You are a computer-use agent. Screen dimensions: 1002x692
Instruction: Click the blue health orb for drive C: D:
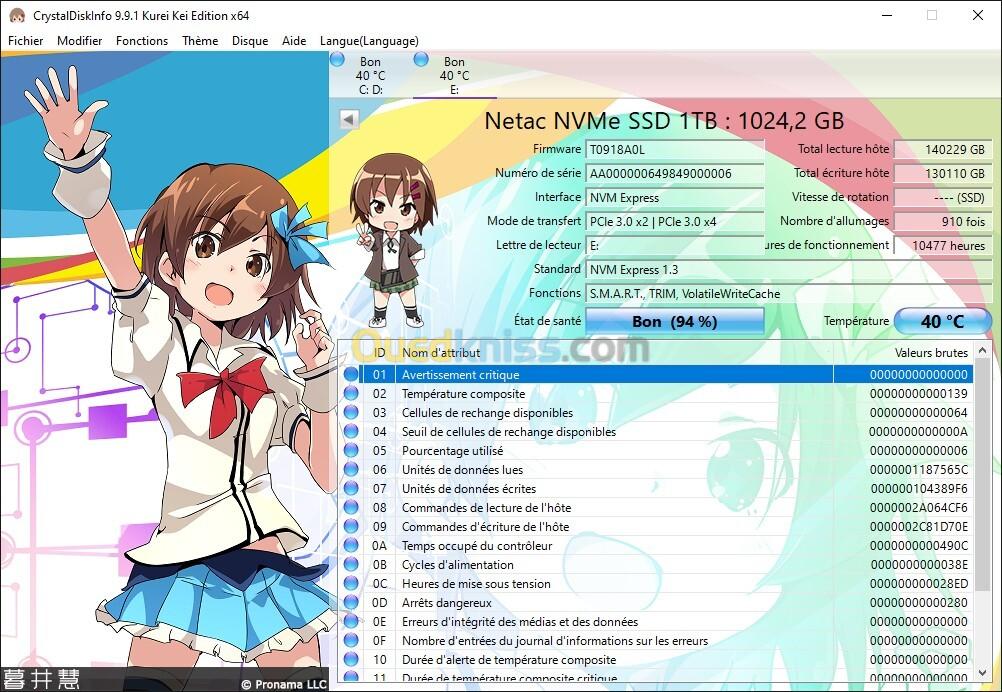(x=337, y=59)
